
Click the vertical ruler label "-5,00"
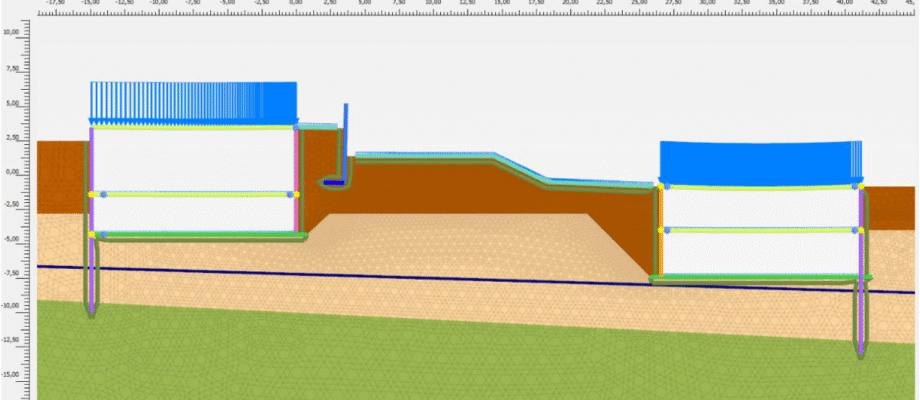click(11, 239)
